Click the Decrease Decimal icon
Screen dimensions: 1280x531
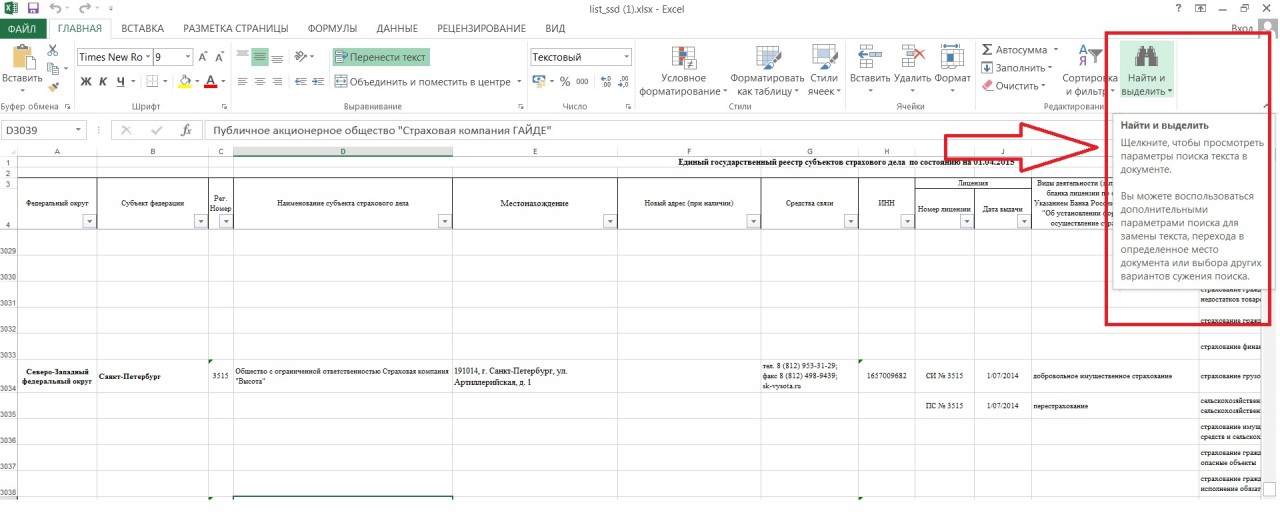[624, 82]
